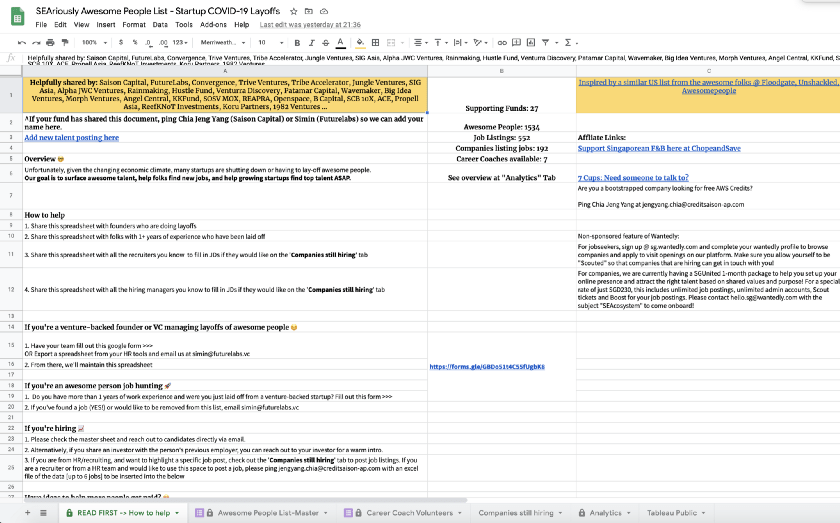The image size is (840, 523).
Task: Open the Format menu
Action: [134, 25]
